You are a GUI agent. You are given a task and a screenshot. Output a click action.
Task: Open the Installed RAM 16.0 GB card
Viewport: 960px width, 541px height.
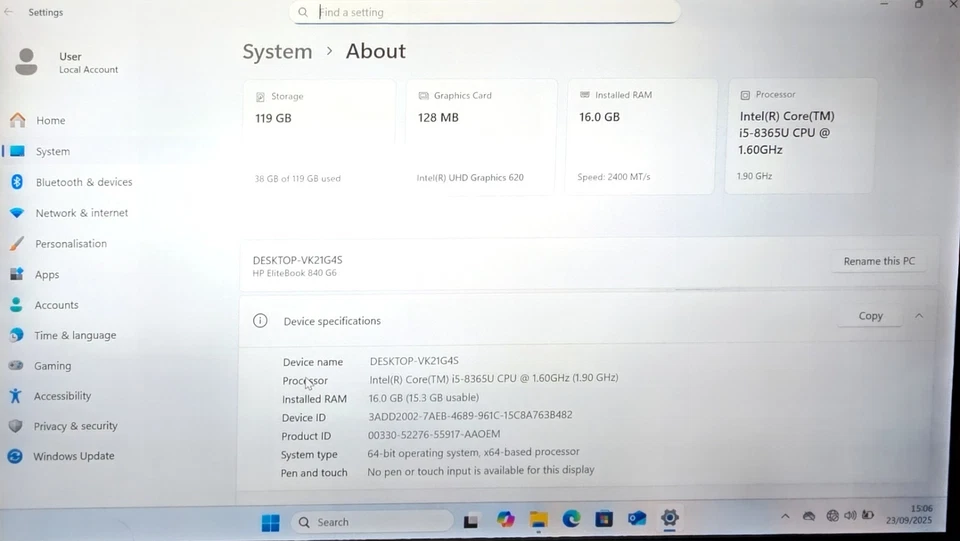pyautogui.click(x=641, y=136)
